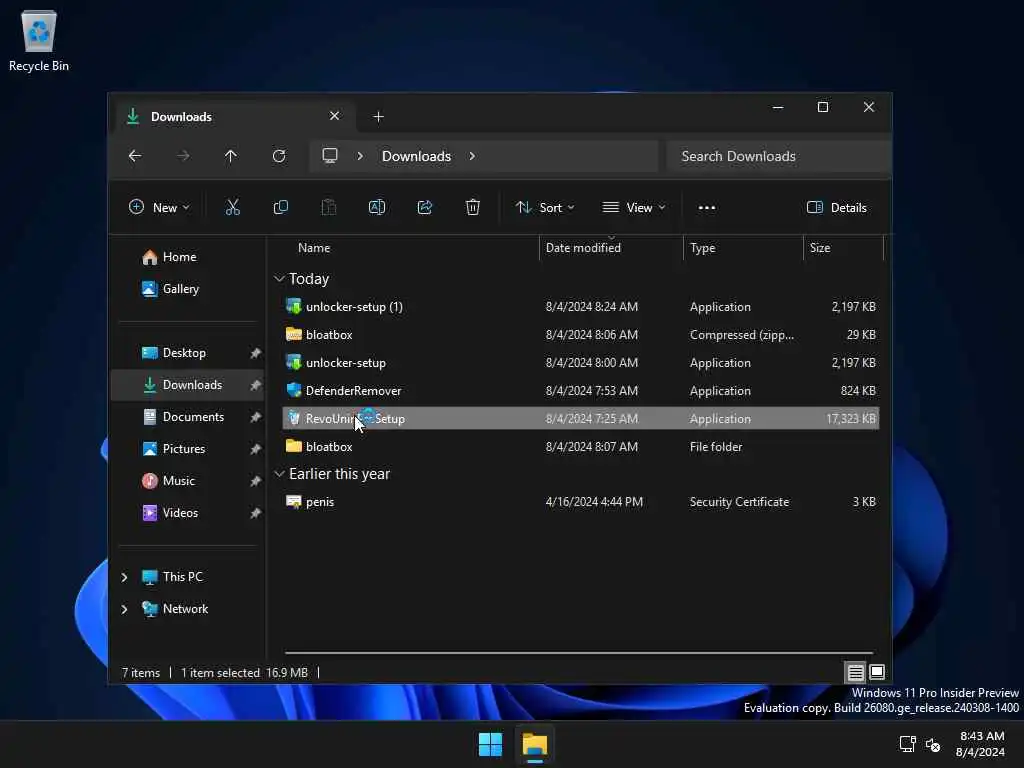Click pin icon next to Documents
Image resolution: width=1024 pixels, height=768 pixels.
[255, 417]
